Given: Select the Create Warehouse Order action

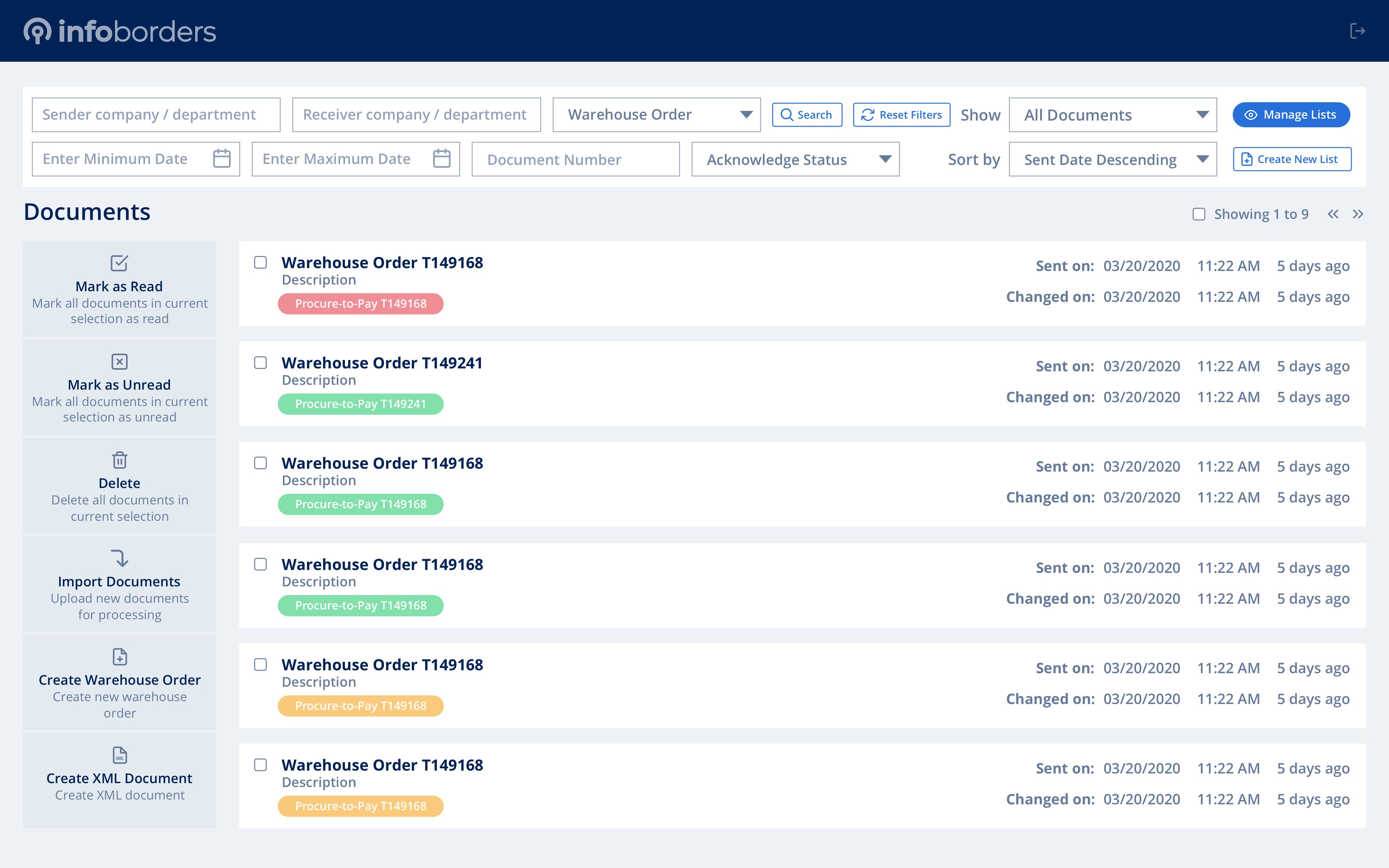Looking at the screenshot, I should (119, 682).
